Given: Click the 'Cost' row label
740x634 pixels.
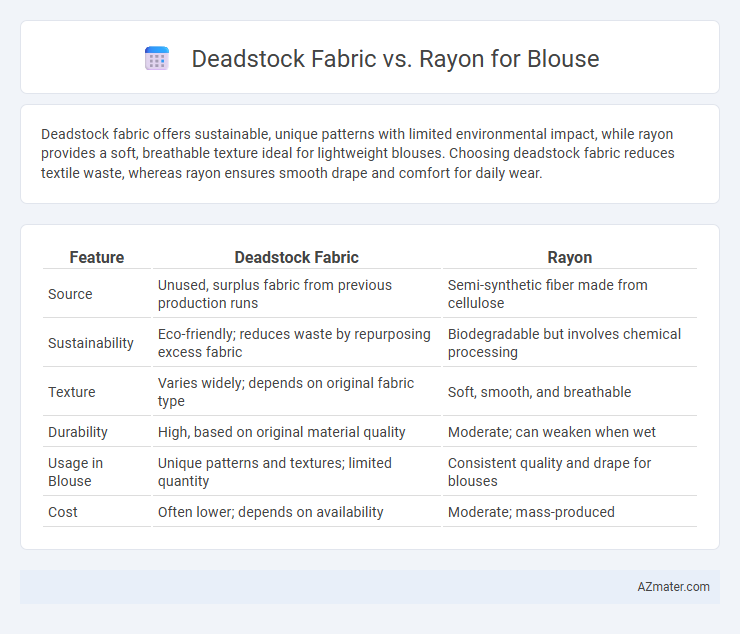Looking at the screenshot, I should (63, 512).
